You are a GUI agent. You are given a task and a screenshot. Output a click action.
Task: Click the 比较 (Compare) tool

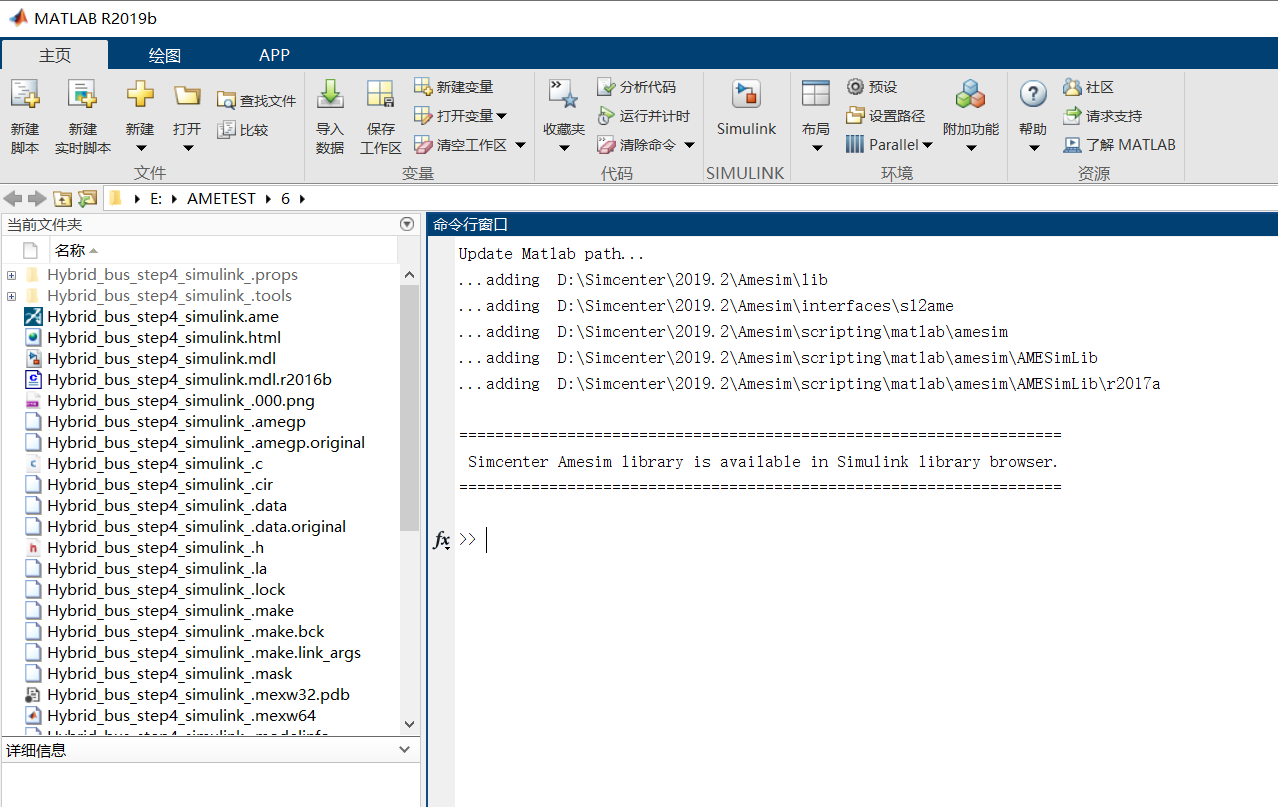point(244,128)
